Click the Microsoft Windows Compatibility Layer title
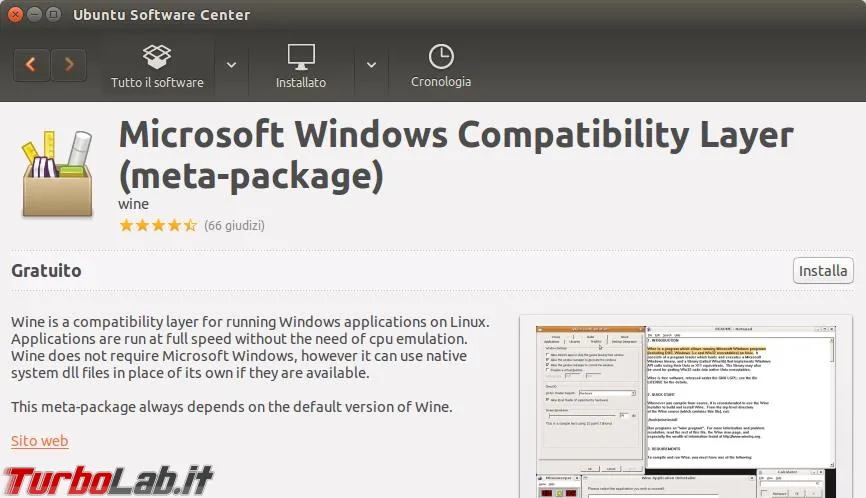866x498 pixels. pos(456,155)
